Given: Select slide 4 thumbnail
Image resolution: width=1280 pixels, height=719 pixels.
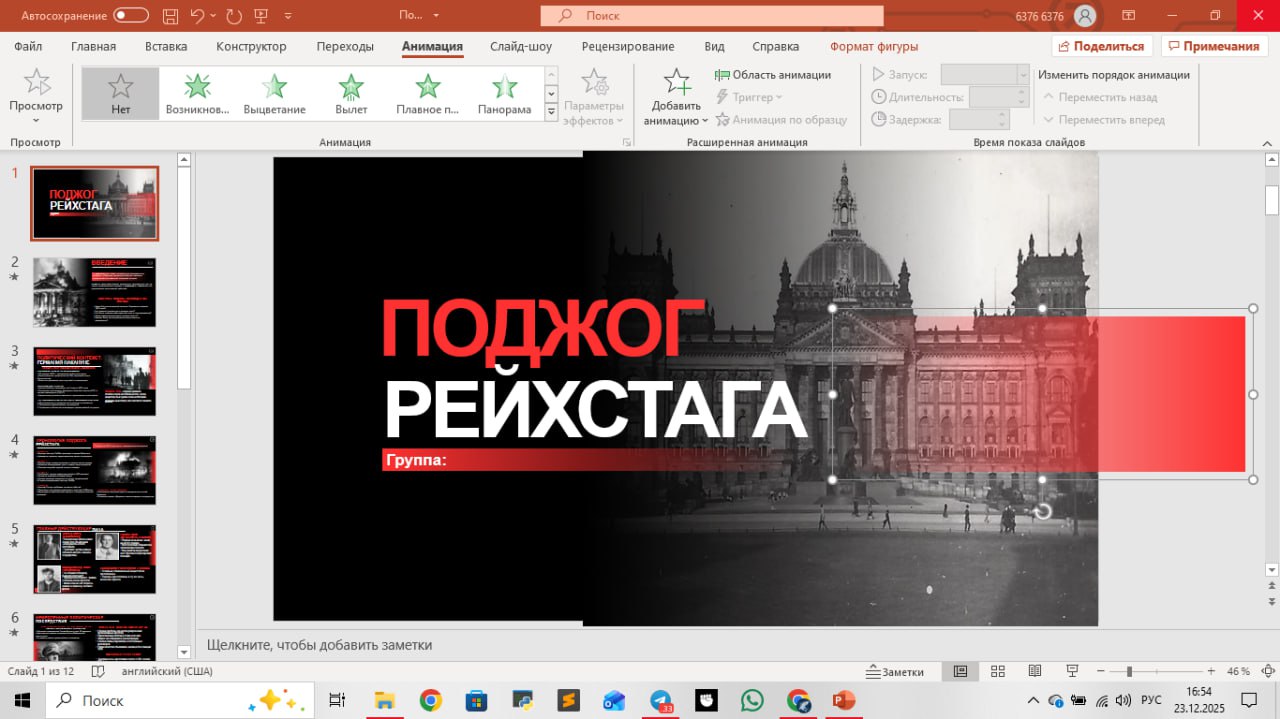Looking at the screenshot, I should pos(94,470).
